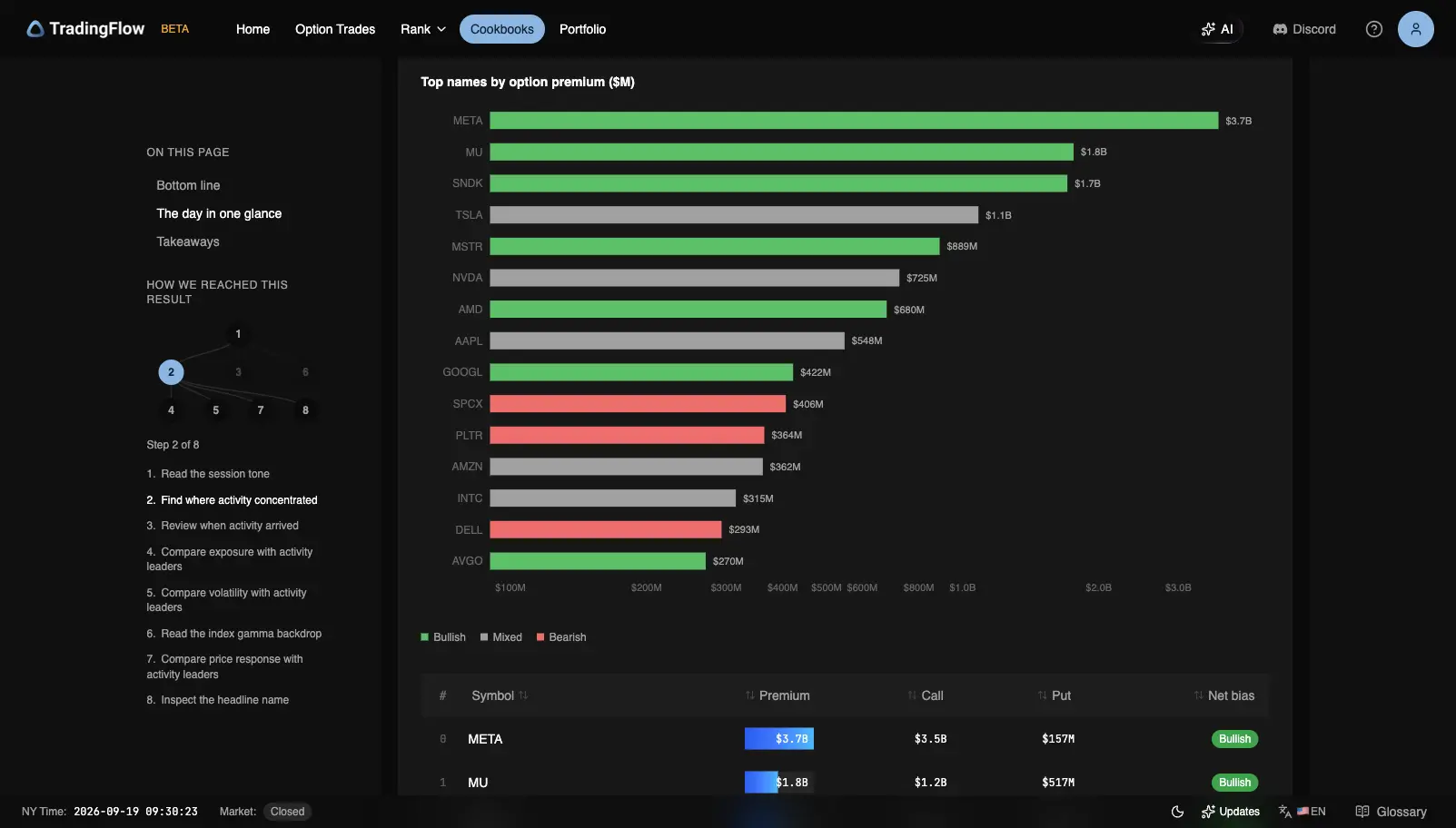This screenshot has width=1456, height=828.
Task: Click the PLTR red chart bar
Action: coord(627,436)
